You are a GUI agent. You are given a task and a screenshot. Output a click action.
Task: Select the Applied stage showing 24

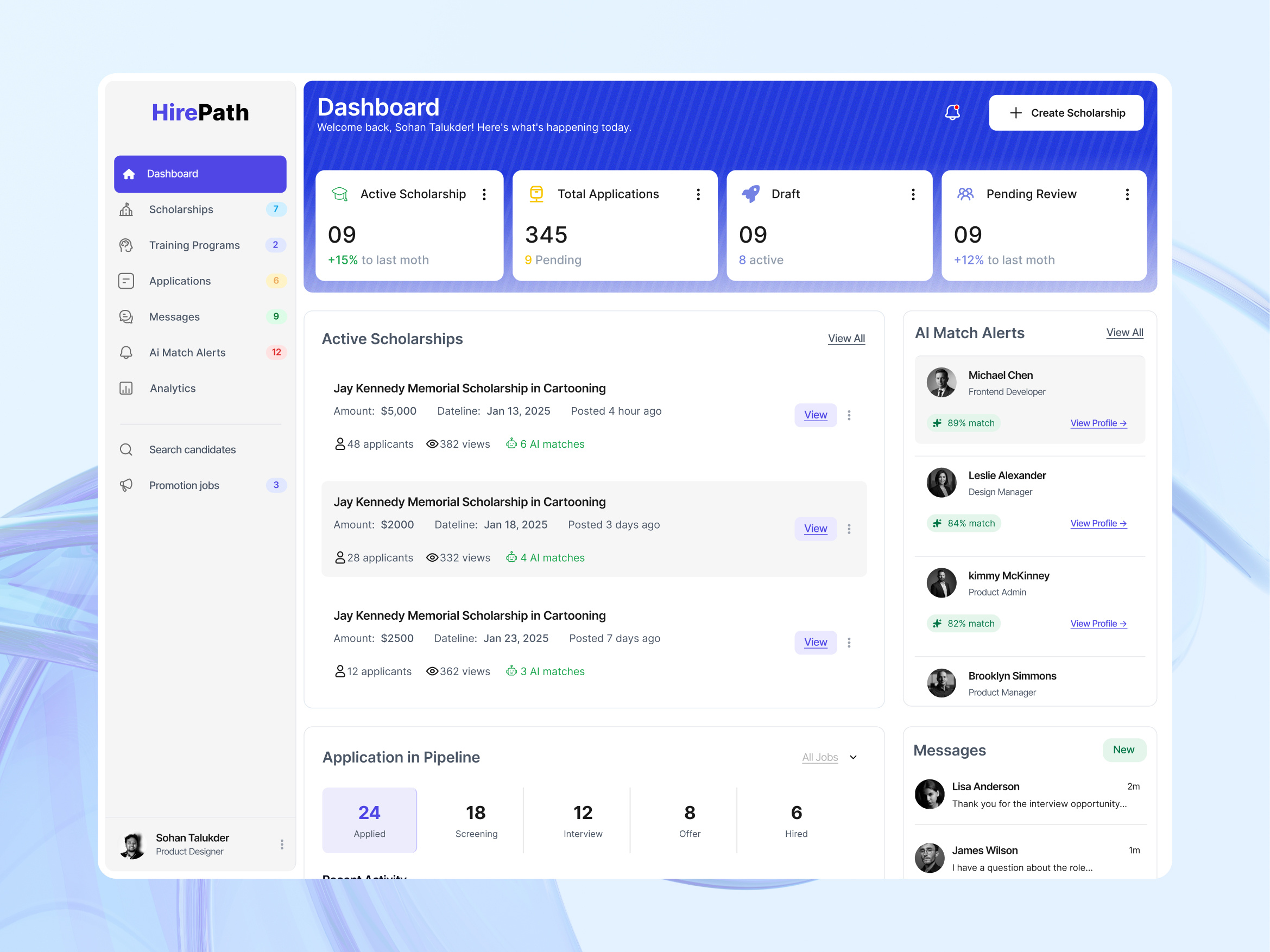[x=369, y=820]
